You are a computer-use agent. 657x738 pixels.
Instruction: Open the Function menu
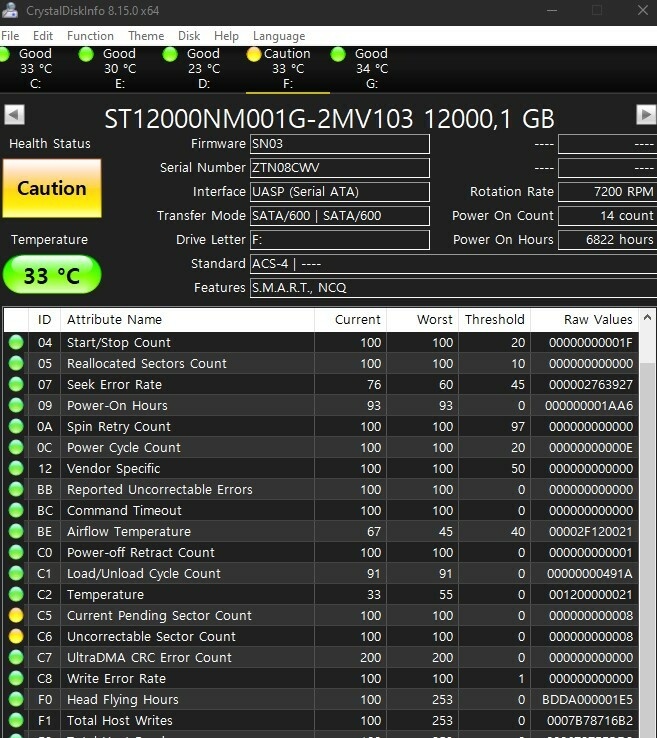click(x=90, y=36)
